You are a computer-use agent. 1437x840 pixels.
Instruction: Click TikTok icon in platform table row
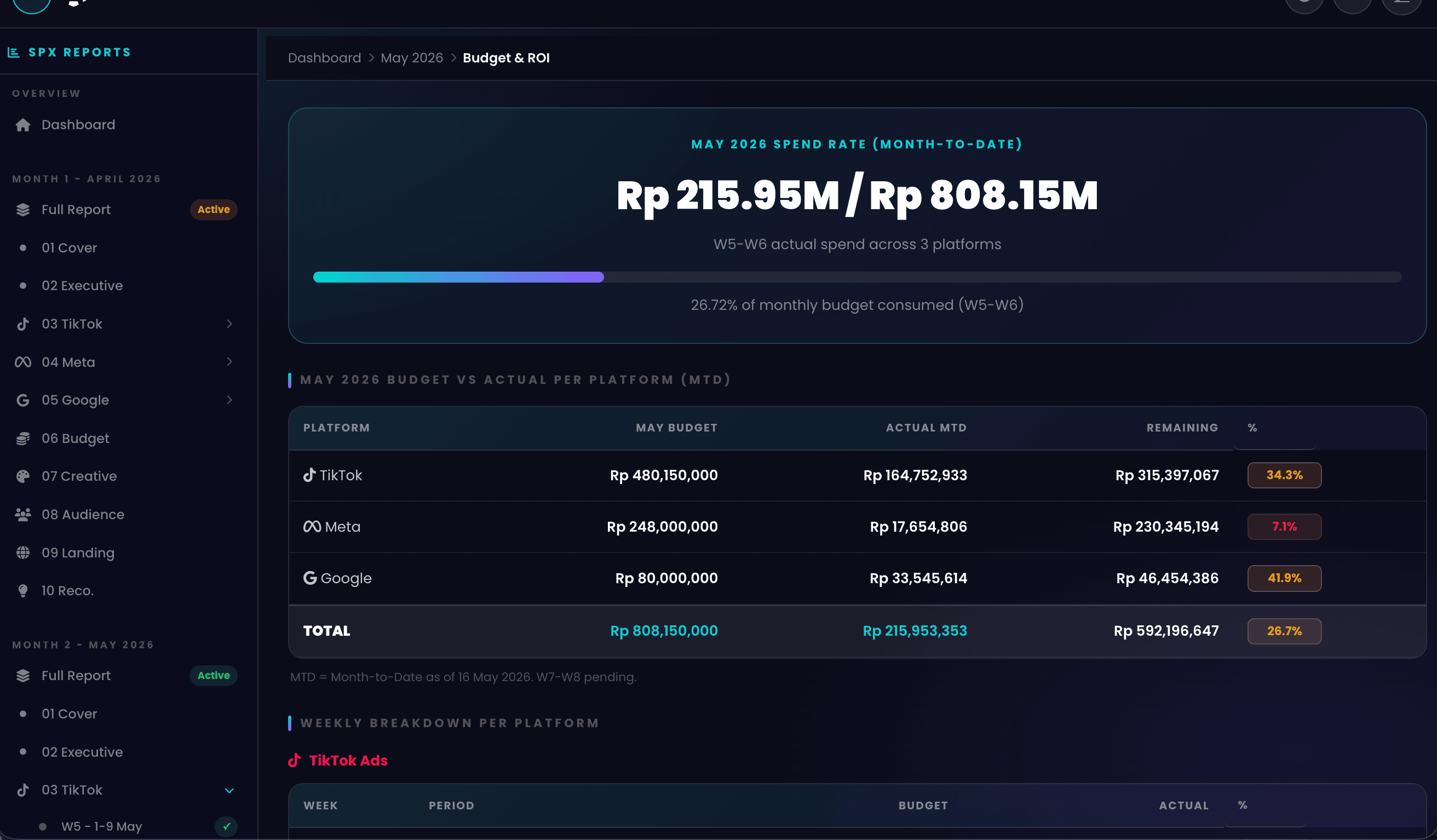tap(309, 474)
